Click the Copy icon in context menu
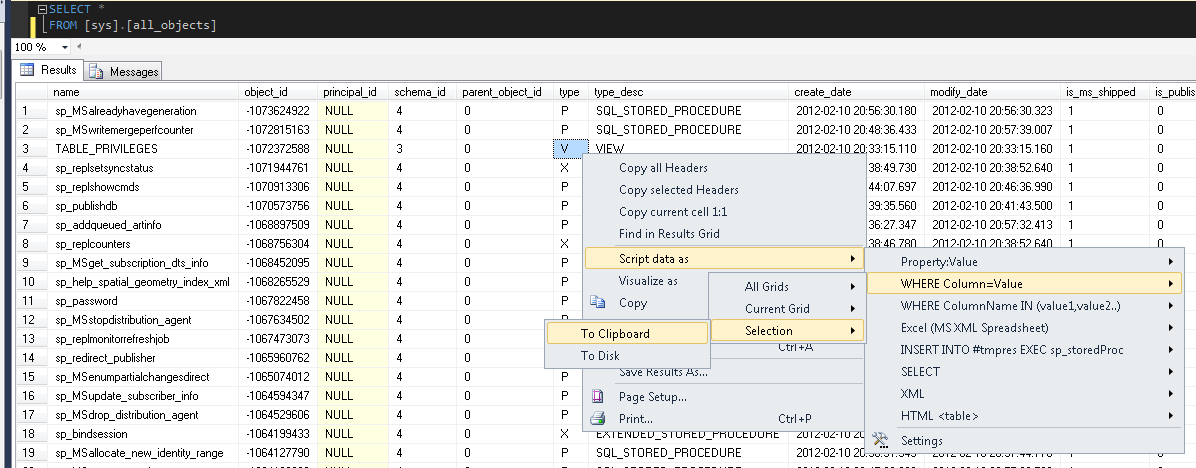Screen dimensions: 1196x468 (x=598, y=303)
